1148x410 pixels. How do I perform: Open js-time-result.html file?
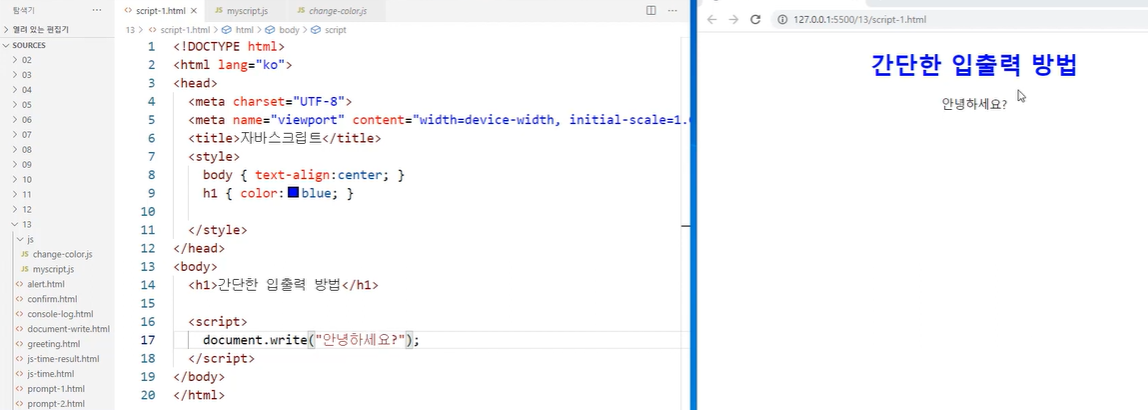click(57, 359)
